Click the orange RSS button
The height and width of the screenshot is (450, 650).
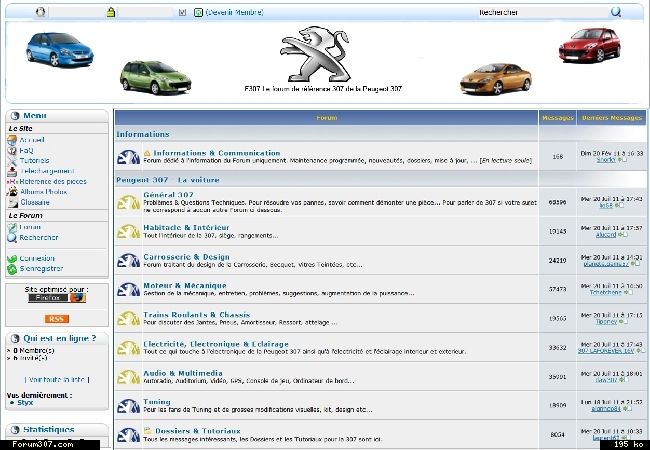57,319
